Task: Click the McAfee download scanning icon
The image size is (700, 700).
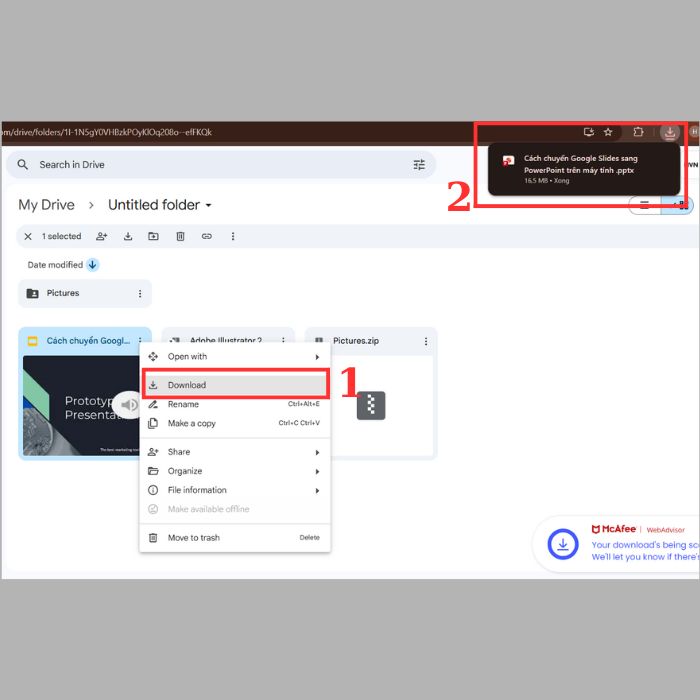Action: 562,544
